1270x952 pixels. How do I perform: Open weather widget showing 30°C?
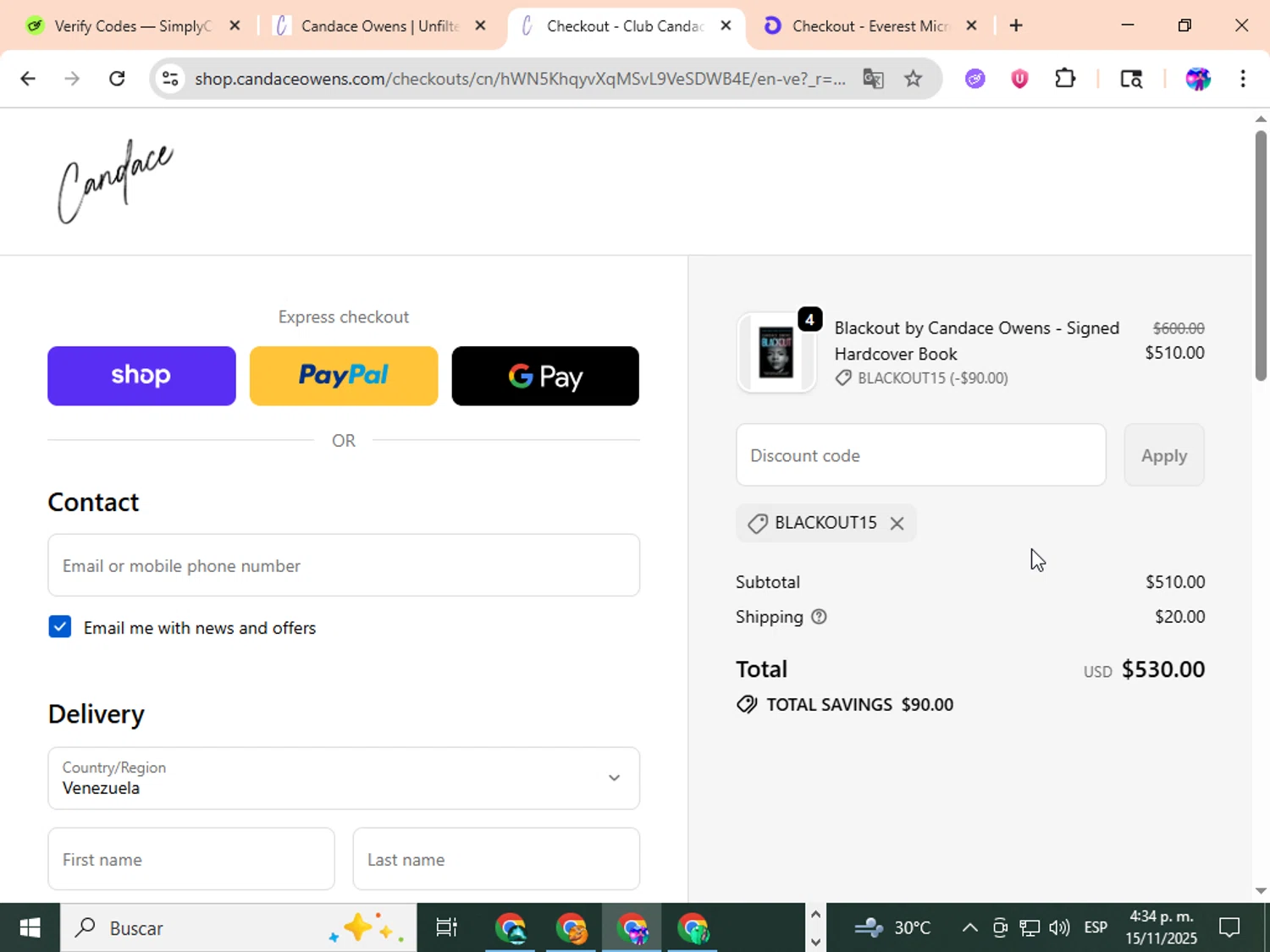pos(892,928)
